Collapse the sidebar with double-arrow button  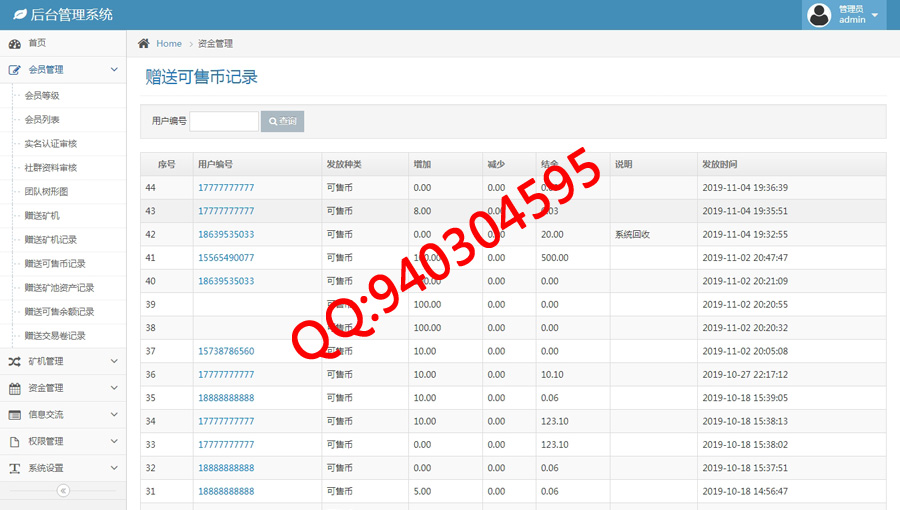(x=63, y=491)
